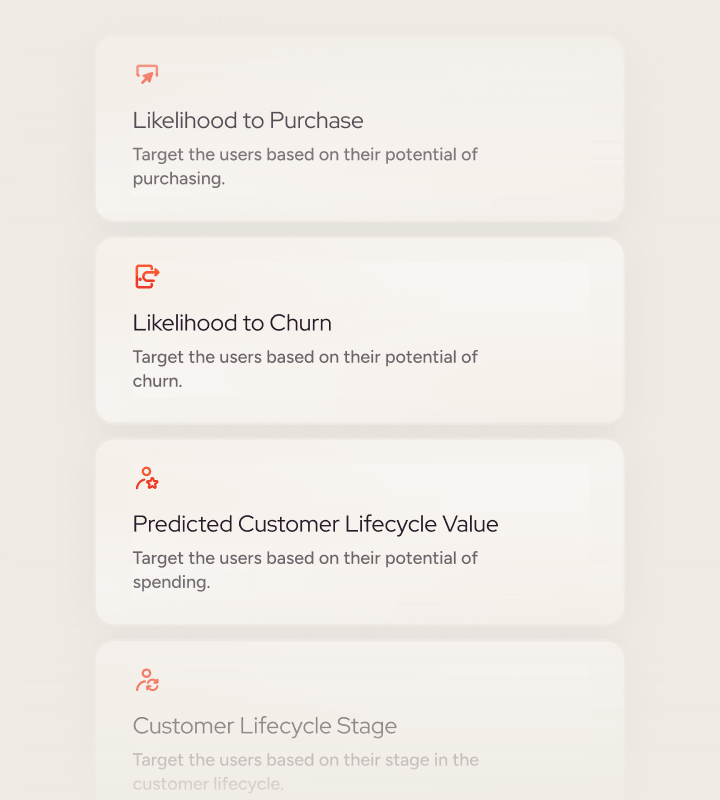Select Predicted Customer Lifecycle Value title
Viewport: 720px width, 800px height.
coord(315,524)
